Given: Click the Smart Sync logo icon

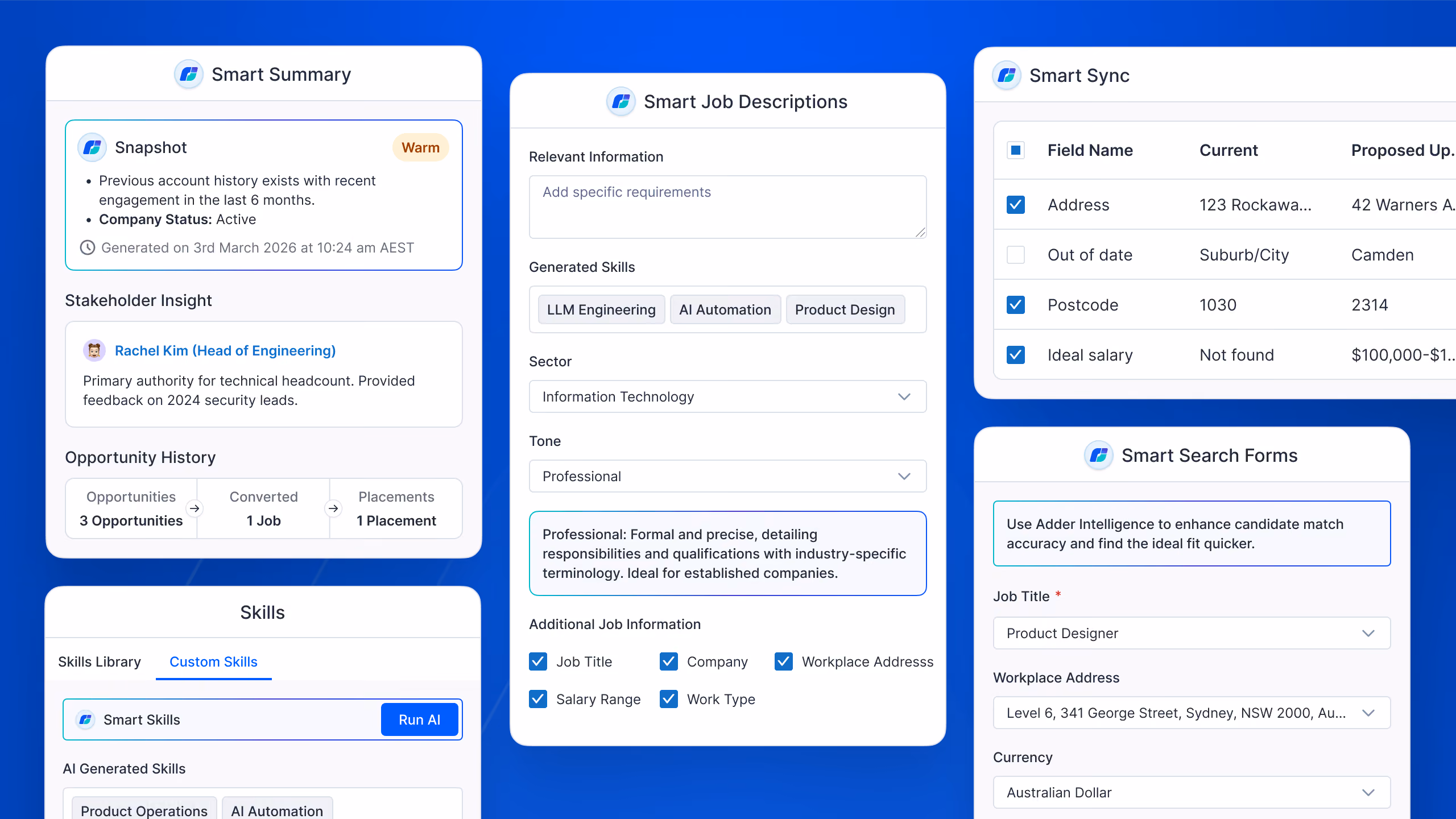Looking at the screenshot, I should (1007, 76).
